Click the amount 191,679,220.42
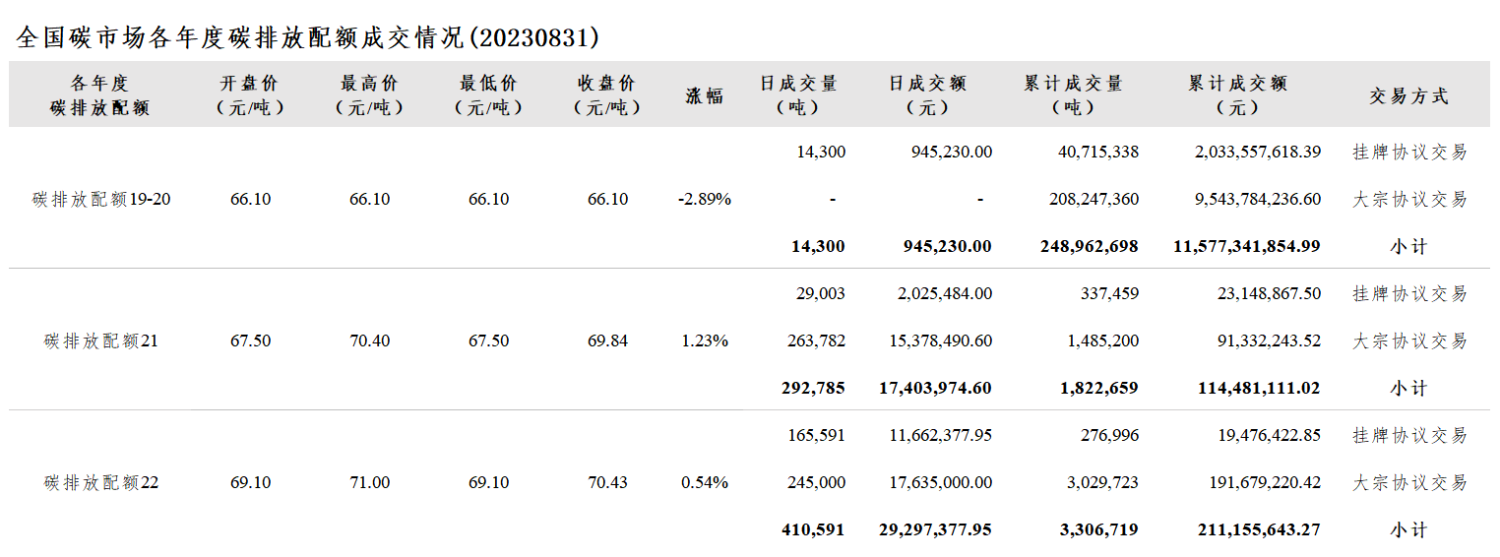Viewport: 1500px width, 557px height. (1263, 483)
